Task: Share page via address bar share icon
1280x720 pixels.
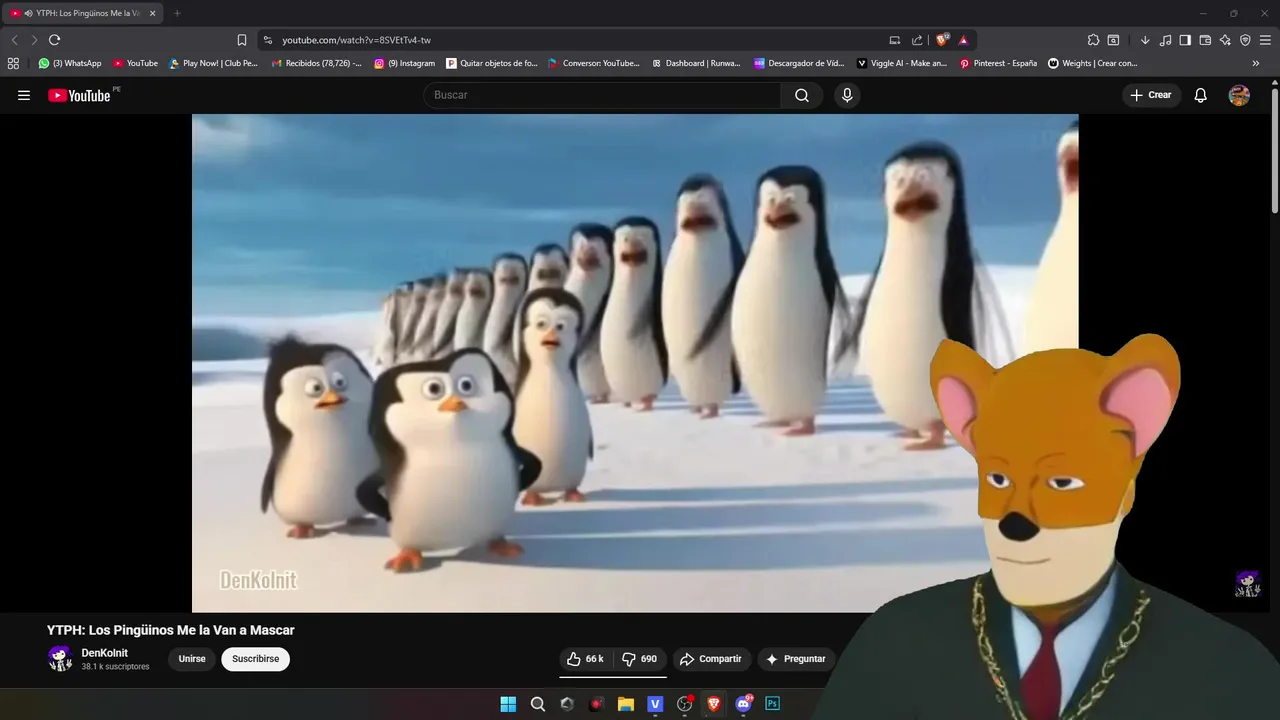Action: coord(917,40)
